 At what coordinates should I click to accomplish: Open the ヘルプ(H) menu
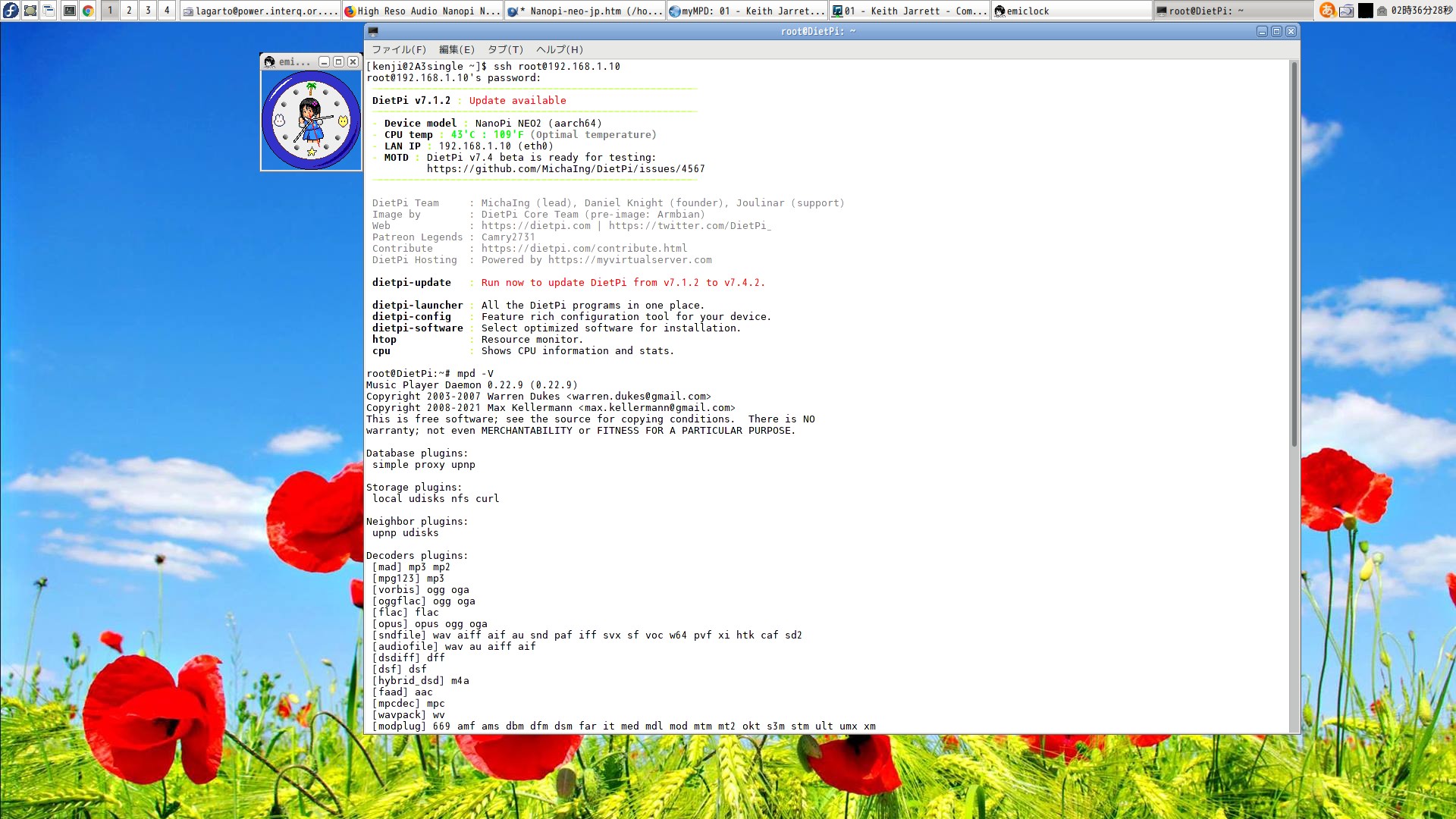pos(560,49)
